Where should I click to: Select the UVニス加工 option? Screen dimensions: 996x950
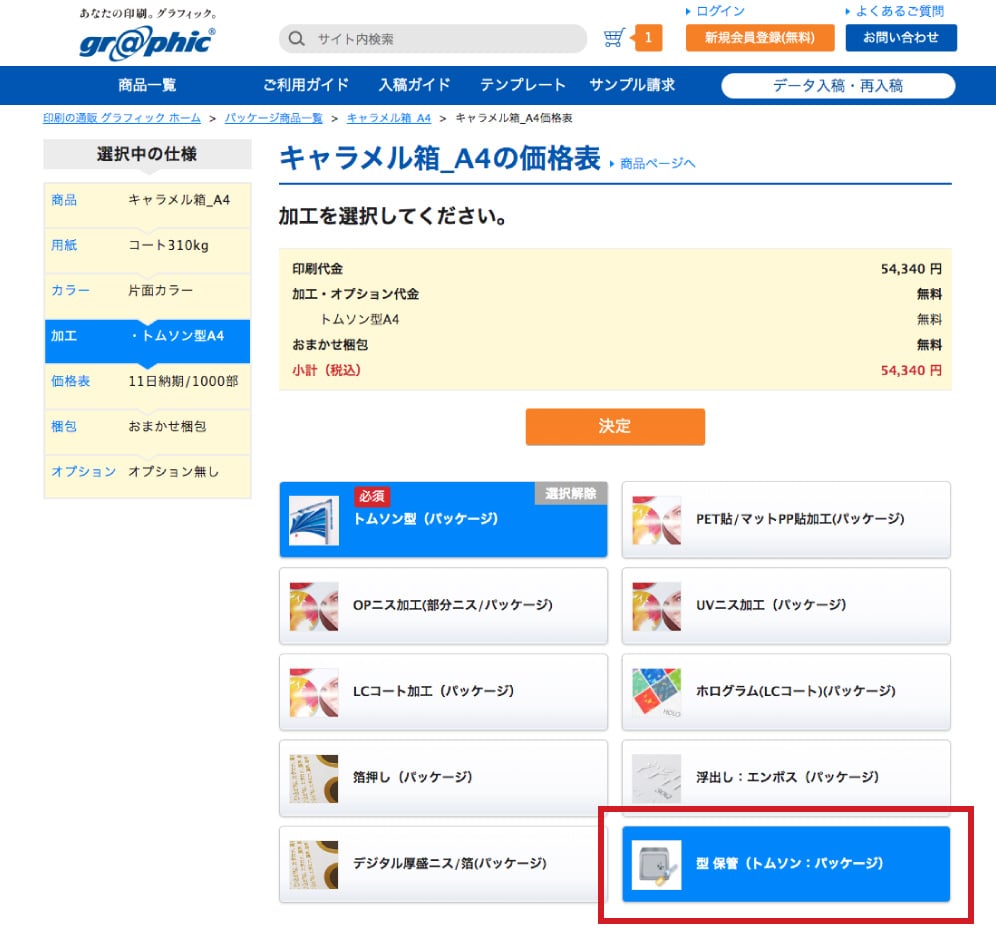coord(786,606)
